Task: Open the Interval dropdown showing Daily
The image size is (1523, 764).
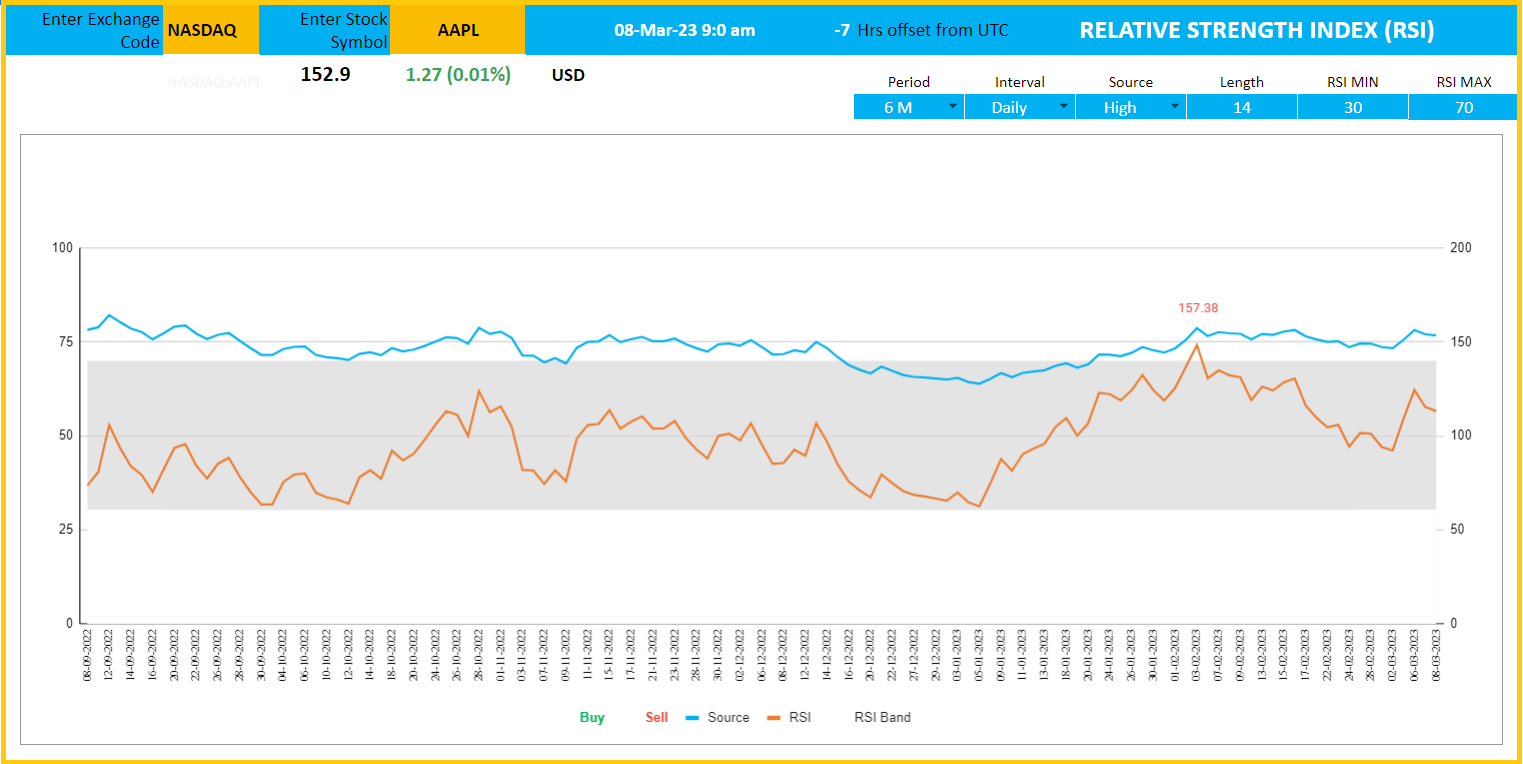Action: click(1020, 107)
